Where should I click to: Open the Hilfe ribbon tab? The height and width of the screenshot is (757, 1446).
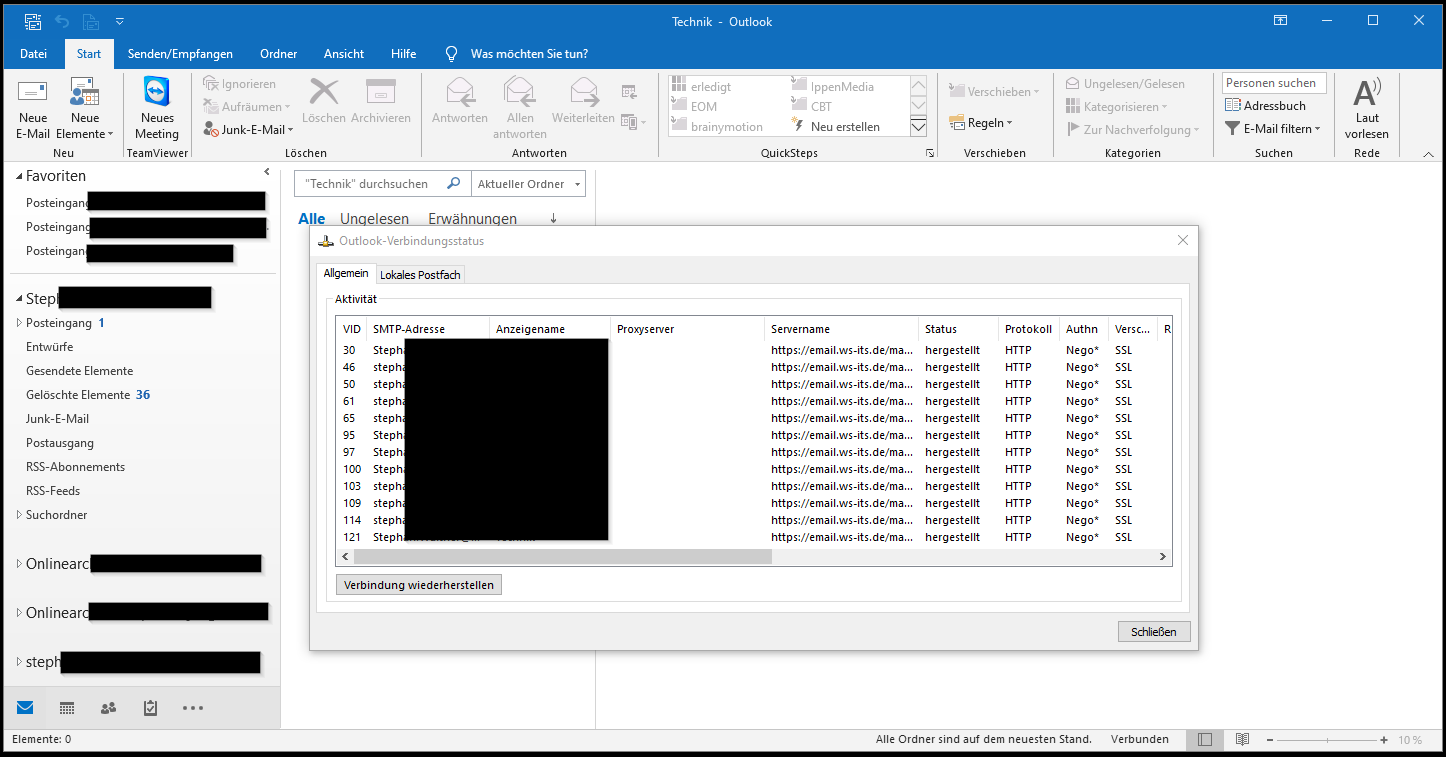tap(403, 54)
